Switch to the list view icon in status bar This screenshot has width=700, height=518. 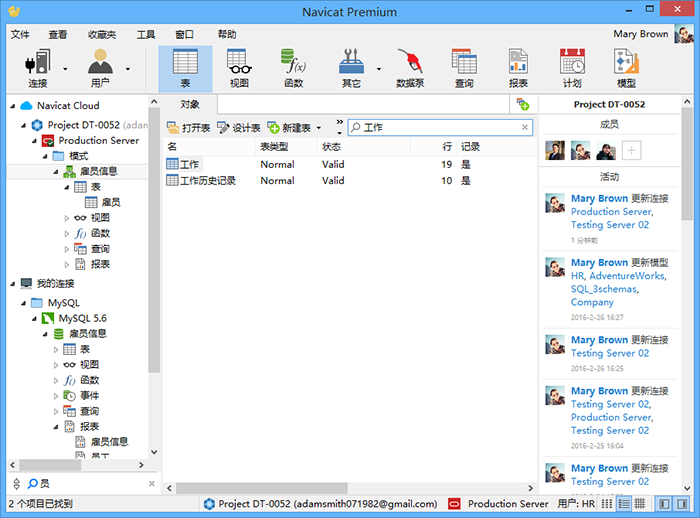(606, 504)
